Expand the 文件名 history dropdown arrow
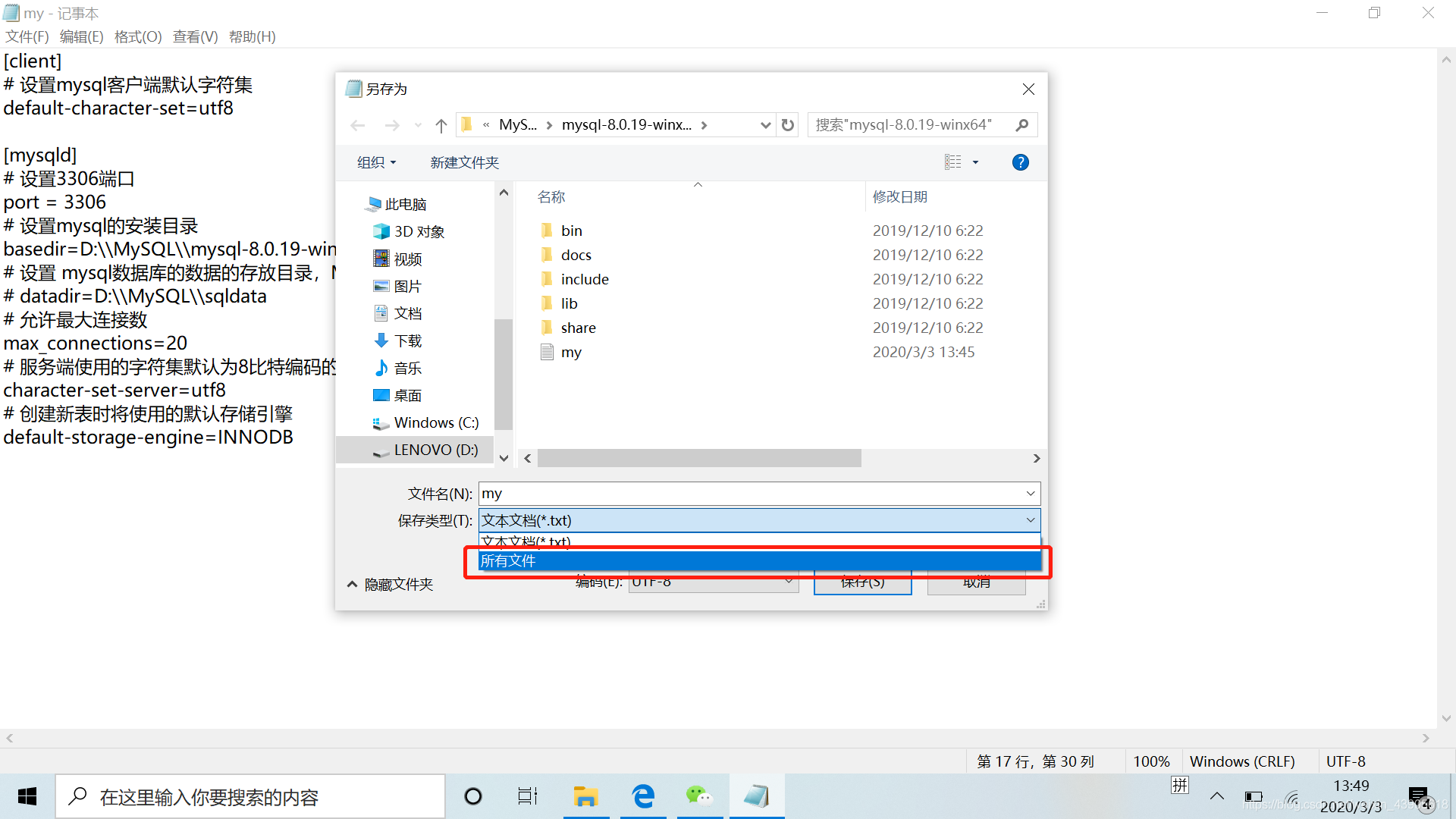The image size is (1456, 819). (x=1030, y=494)
